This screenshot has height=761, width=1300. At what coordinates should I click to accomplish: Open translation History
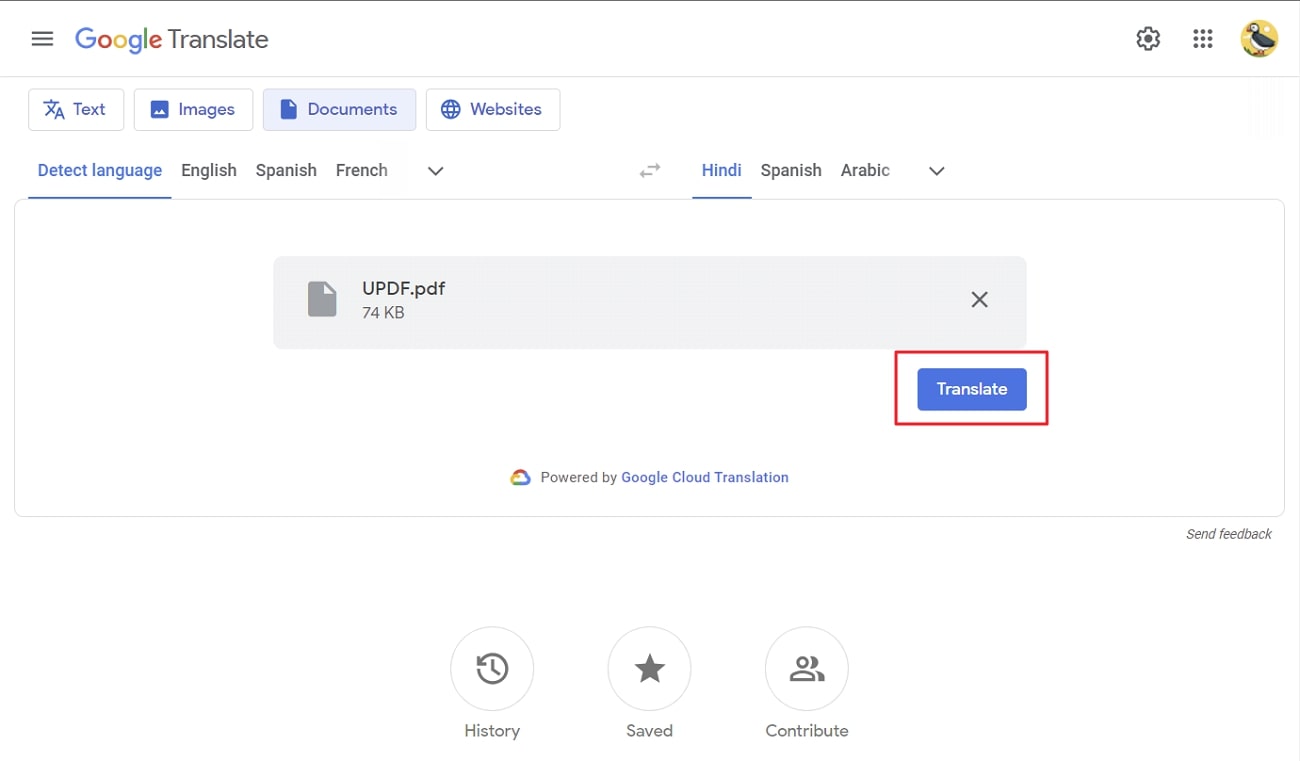click(491, 668)
